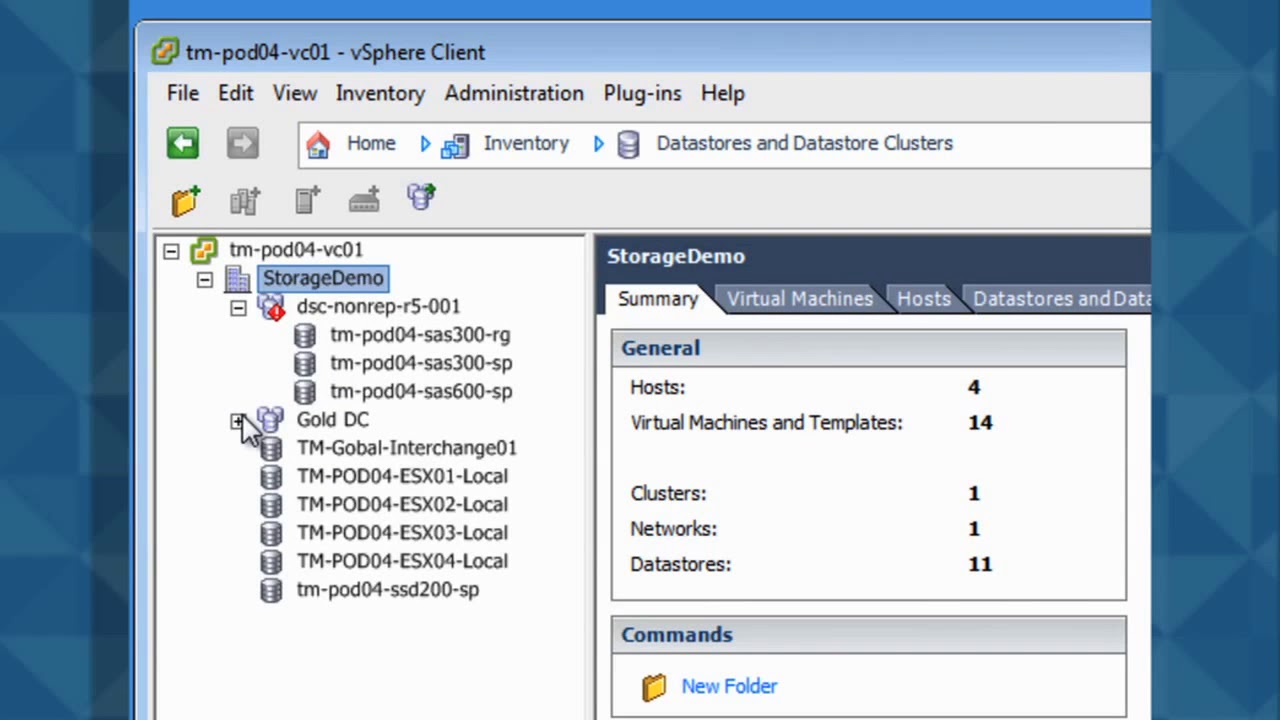Image resolution: width=1280 pixels, height=720 pixels.
Task: Collapse the StorageDemo datacenter node
Action: (x=205, y=280)
